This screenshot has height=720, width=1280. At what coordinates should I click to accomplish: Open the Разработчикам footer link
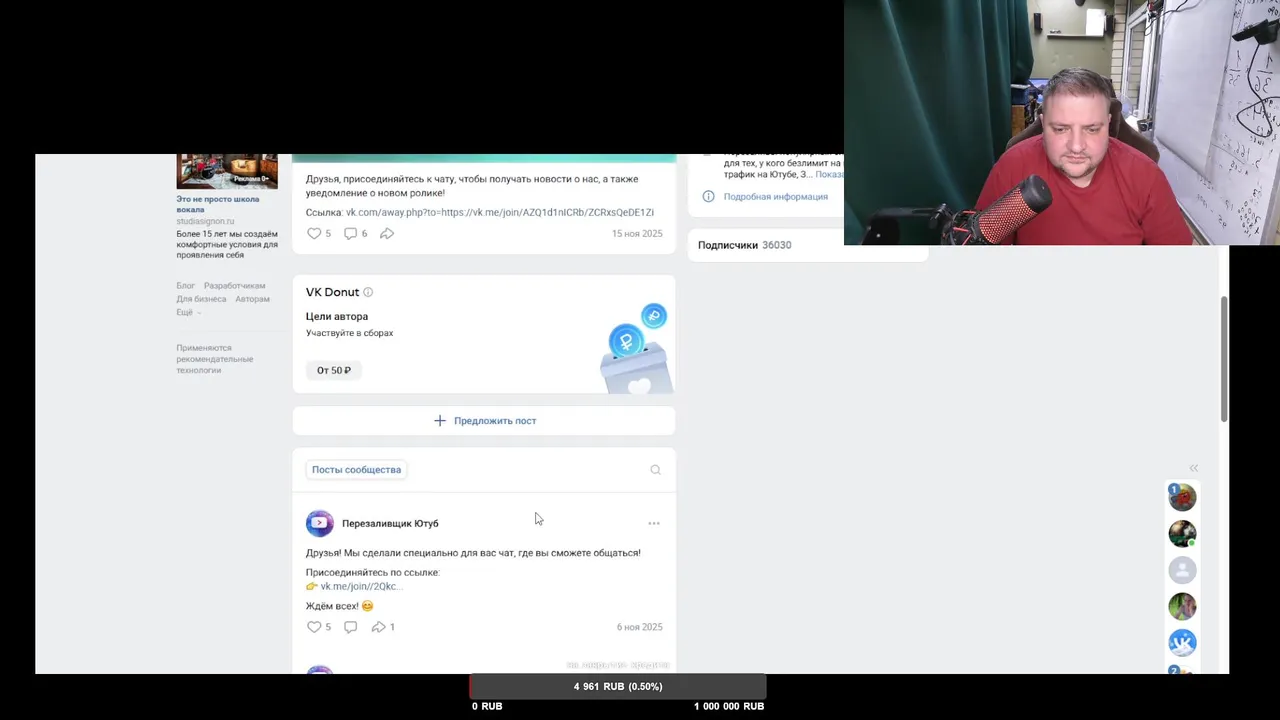tap(235, 286)
